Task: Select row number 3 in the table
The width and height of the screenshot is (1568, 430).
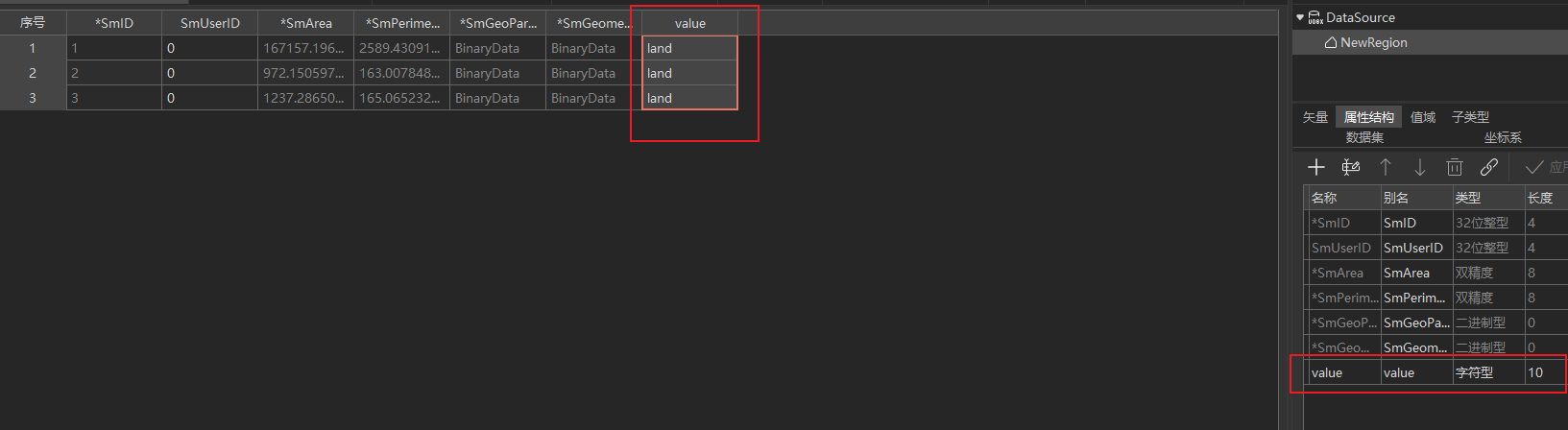Action: pos(33,98)
